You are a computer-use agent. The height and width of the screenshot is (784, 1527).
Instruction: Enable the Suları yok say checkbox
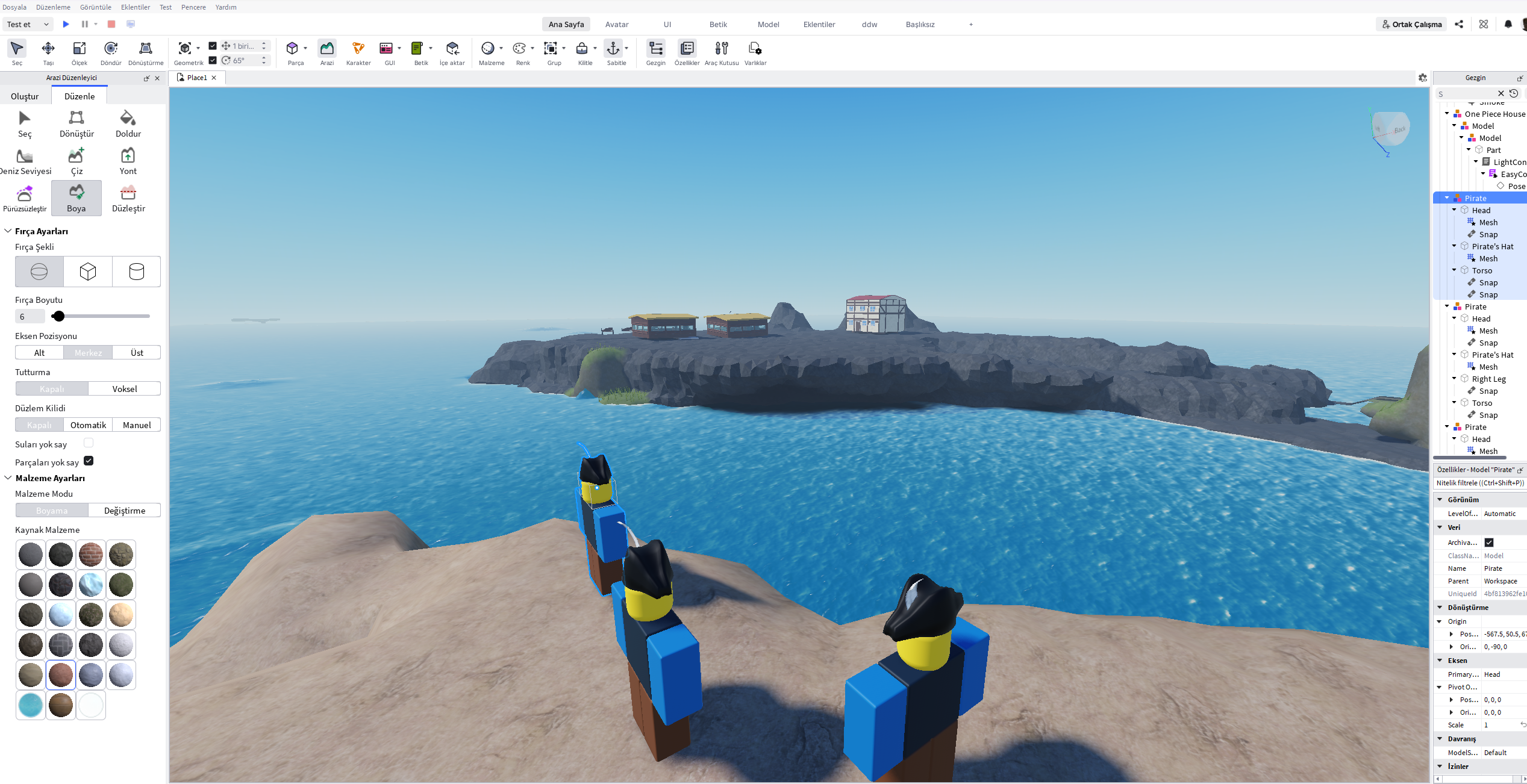pyautogui.click(x=89, y=443)
